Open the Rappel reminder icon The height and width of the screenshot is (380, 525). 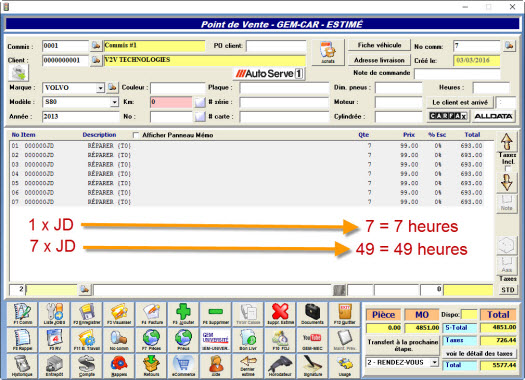click(x=22, y=340)
